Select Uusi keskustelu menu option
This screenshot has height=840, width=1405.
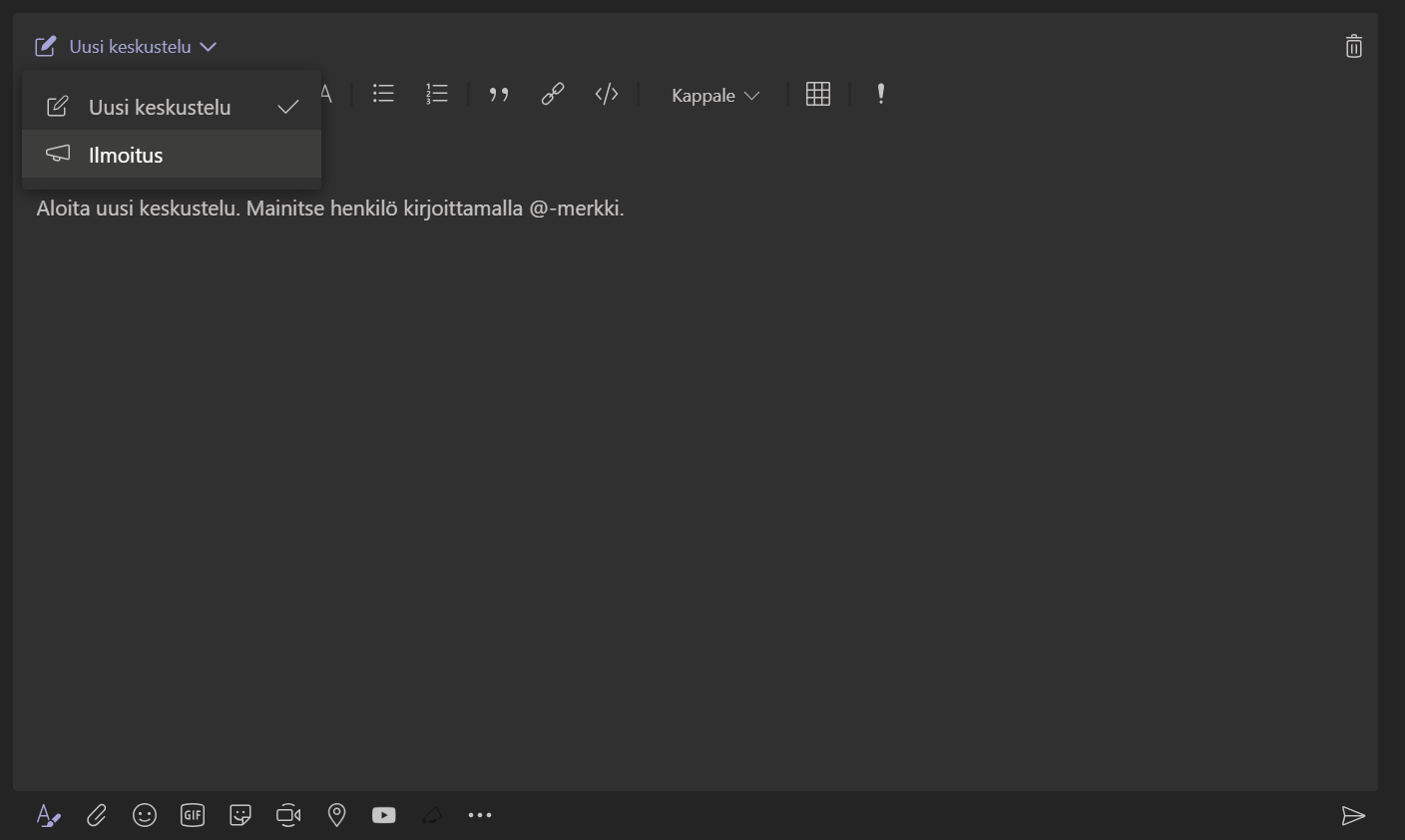tap(160, 108)
